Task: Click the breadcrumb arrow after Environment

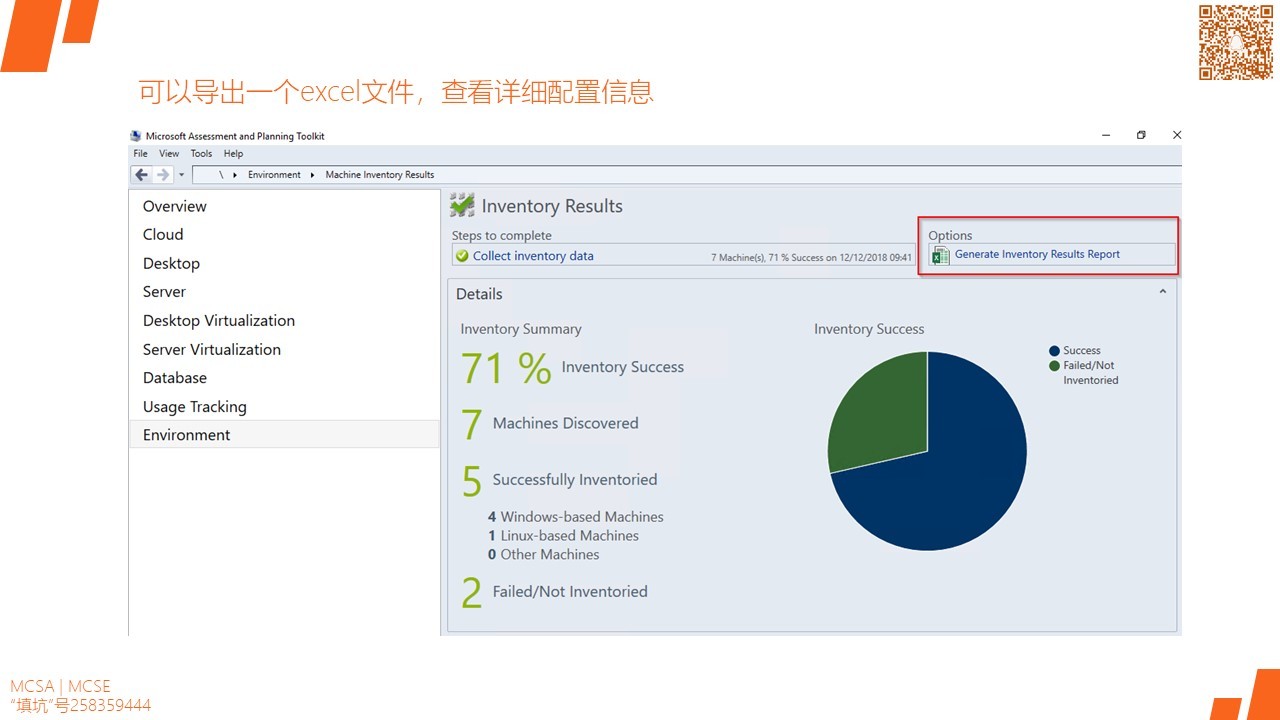Action: 313,175
